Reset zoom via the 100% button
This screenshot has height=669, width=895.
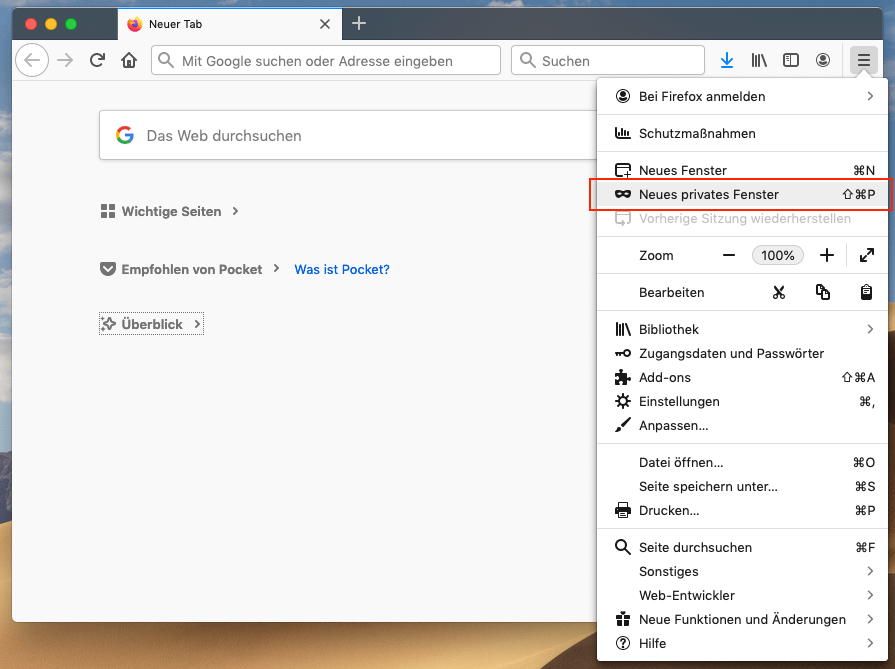click(x=777, y=255)
